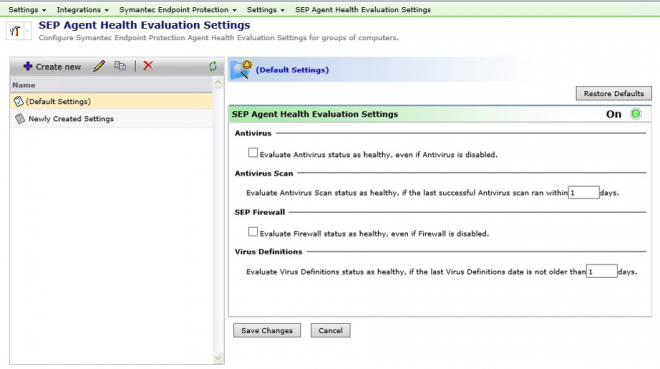This screenshot has width=660, height=369.
Task: Select SEP Agent Health Evaluation Settings breadcrumb
Action: click(x=363, y=9)
